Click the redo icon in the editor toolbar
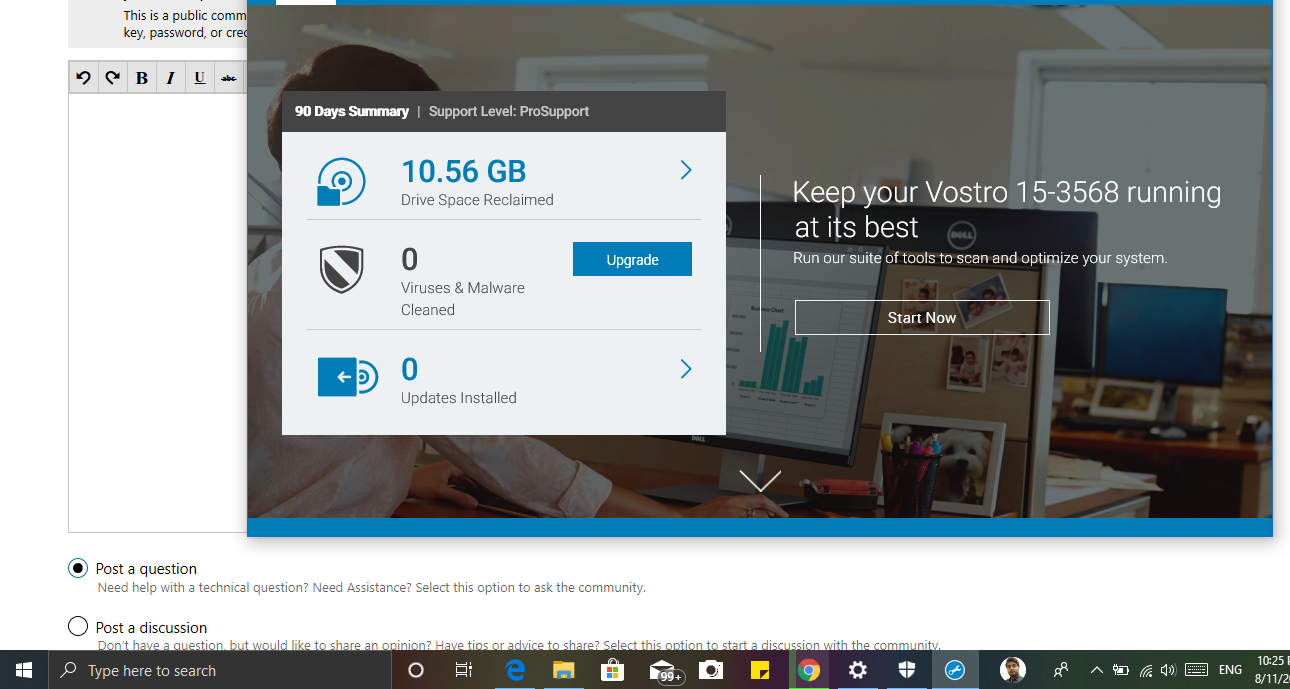The height and width of the screenshot is (689, 1290). (113, 78)
